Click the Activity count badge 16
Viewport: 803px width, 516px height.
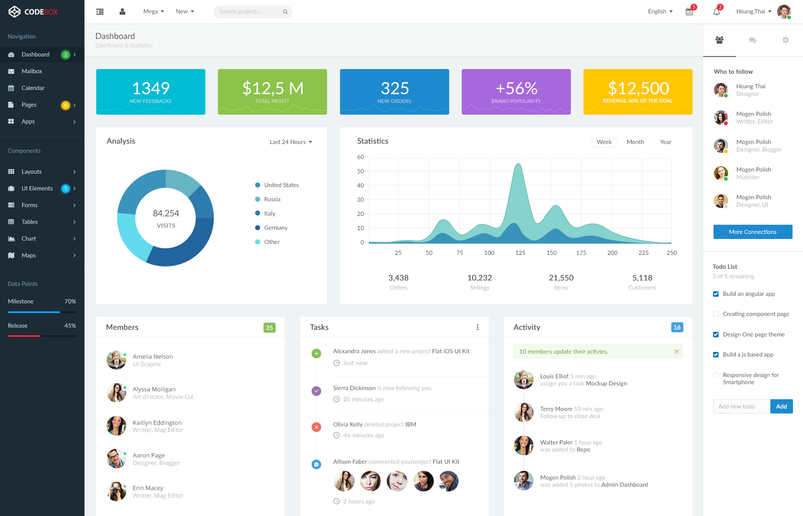677,327
